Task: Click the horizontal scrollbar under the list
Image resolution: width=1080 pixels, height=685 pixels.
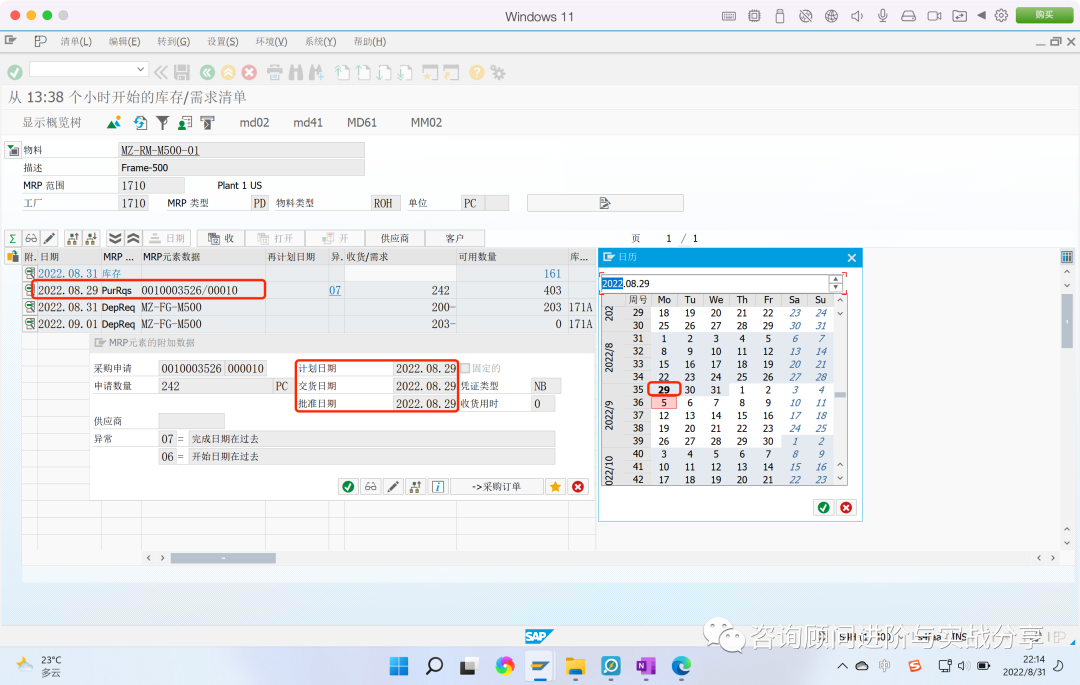Action: [x=223, y=558]
